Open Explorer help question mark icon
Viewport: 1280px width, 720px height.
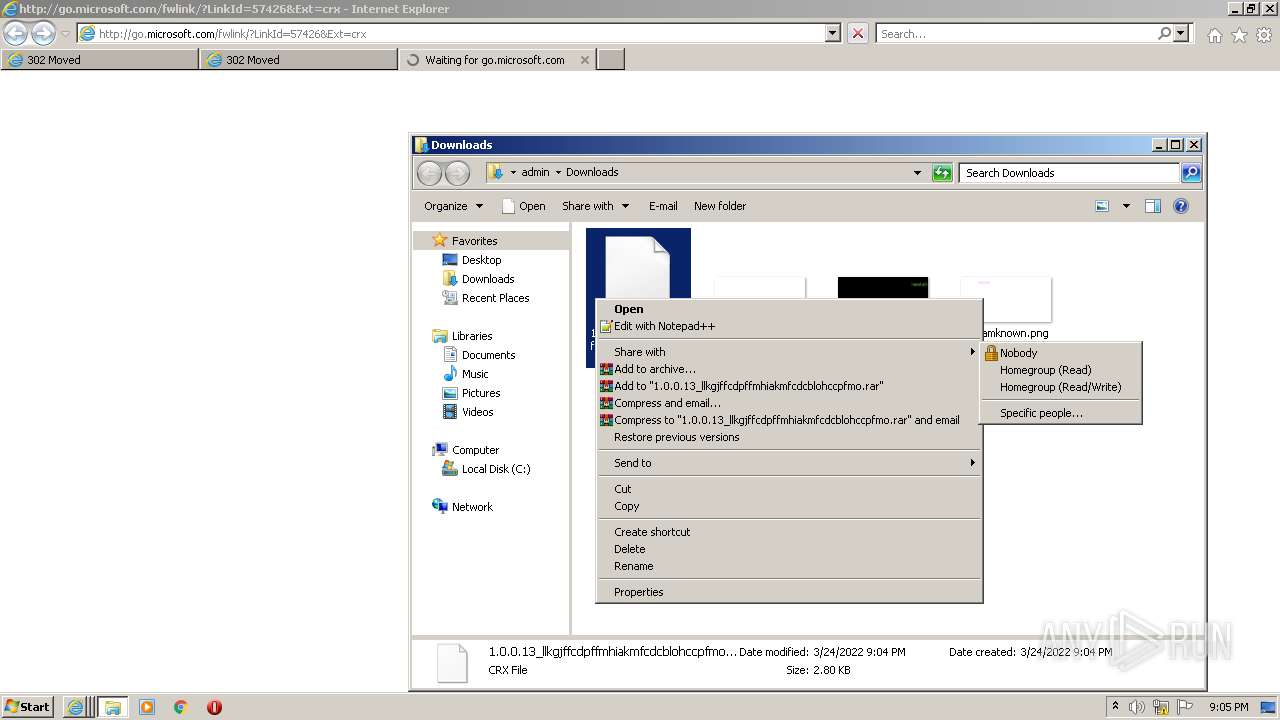(x=1181, y=206)
